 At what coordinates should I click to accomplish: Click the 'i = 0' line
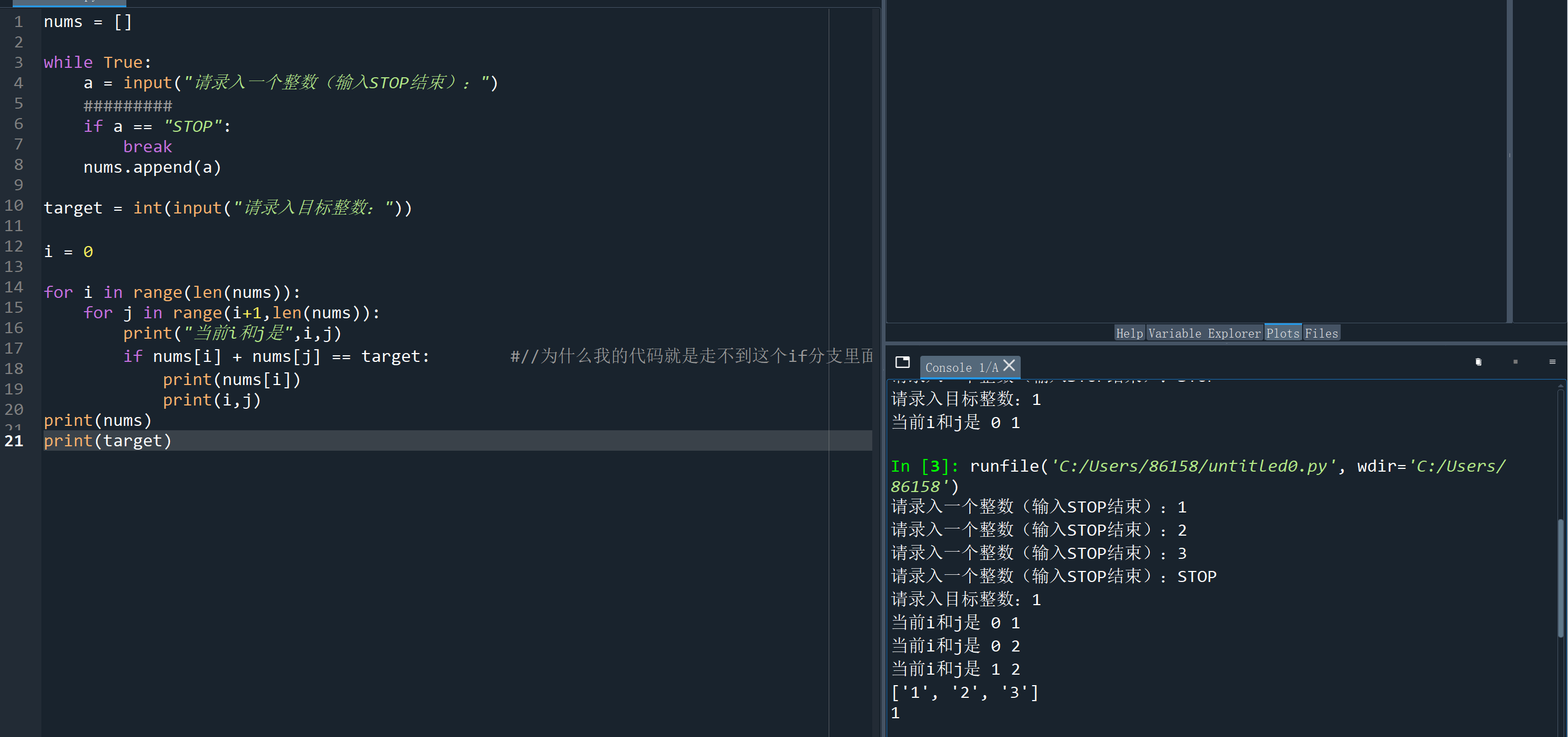coord(68,252)
